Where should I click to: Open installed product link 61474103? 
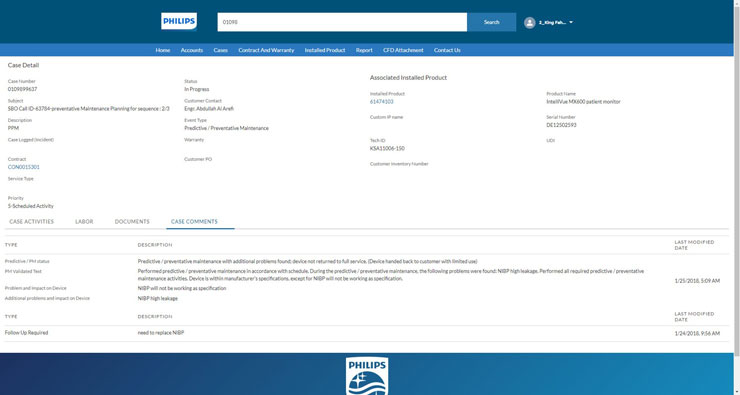(381, 101)
